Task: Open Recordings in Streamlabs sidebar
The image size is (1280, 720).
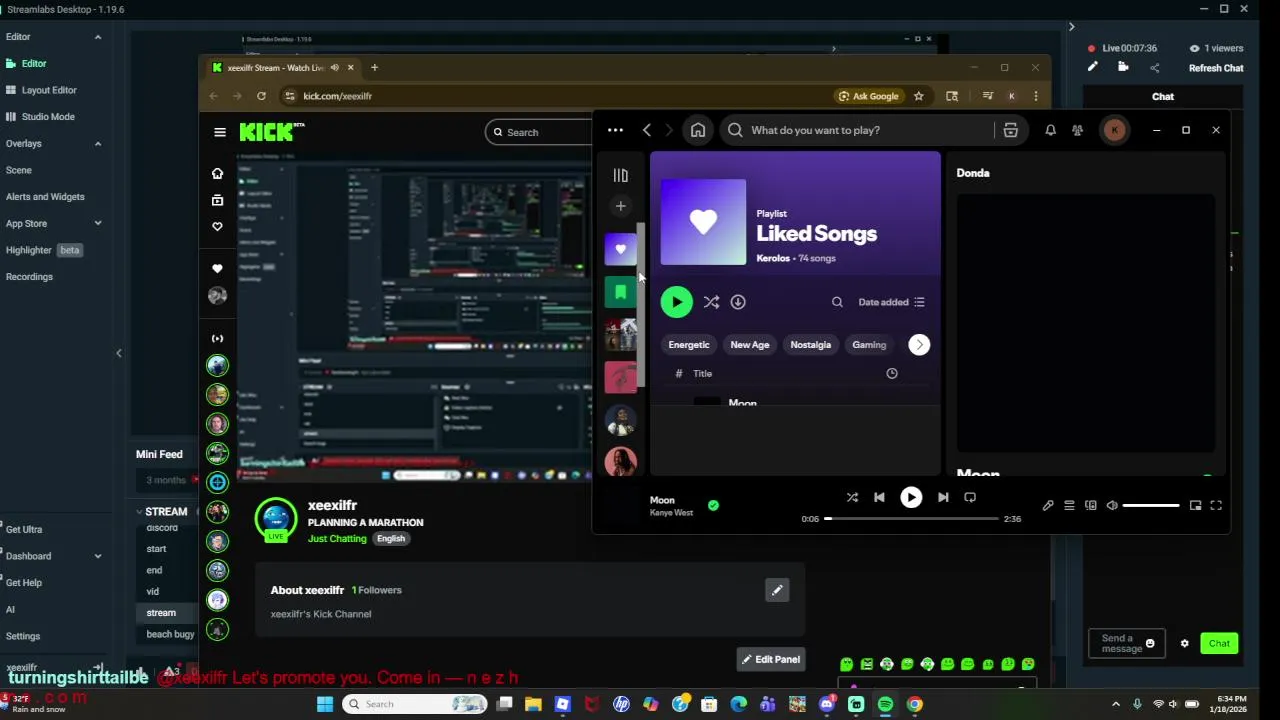Action: pos(29,277)
